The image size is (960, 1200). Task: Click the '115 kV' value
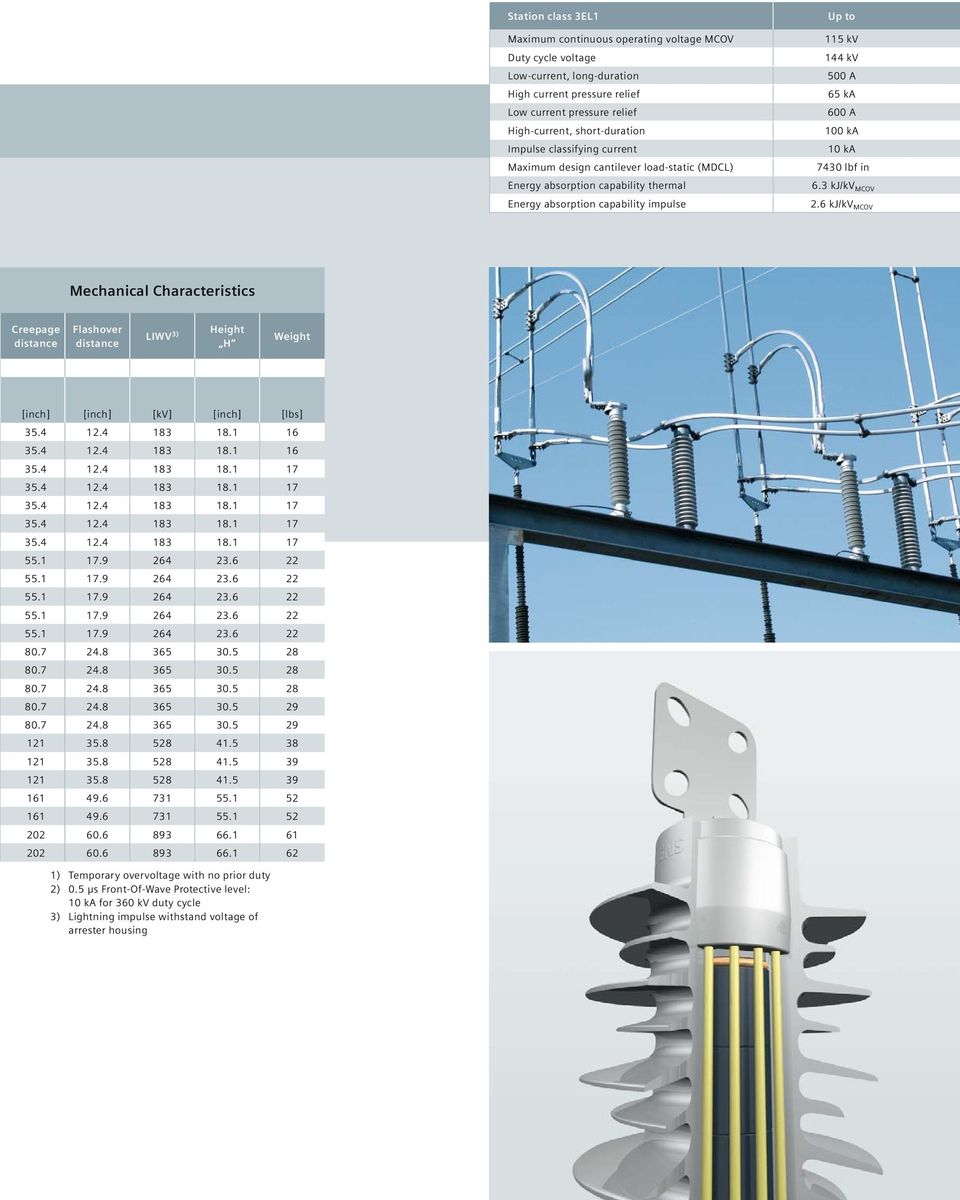click(x=841, y=39)
